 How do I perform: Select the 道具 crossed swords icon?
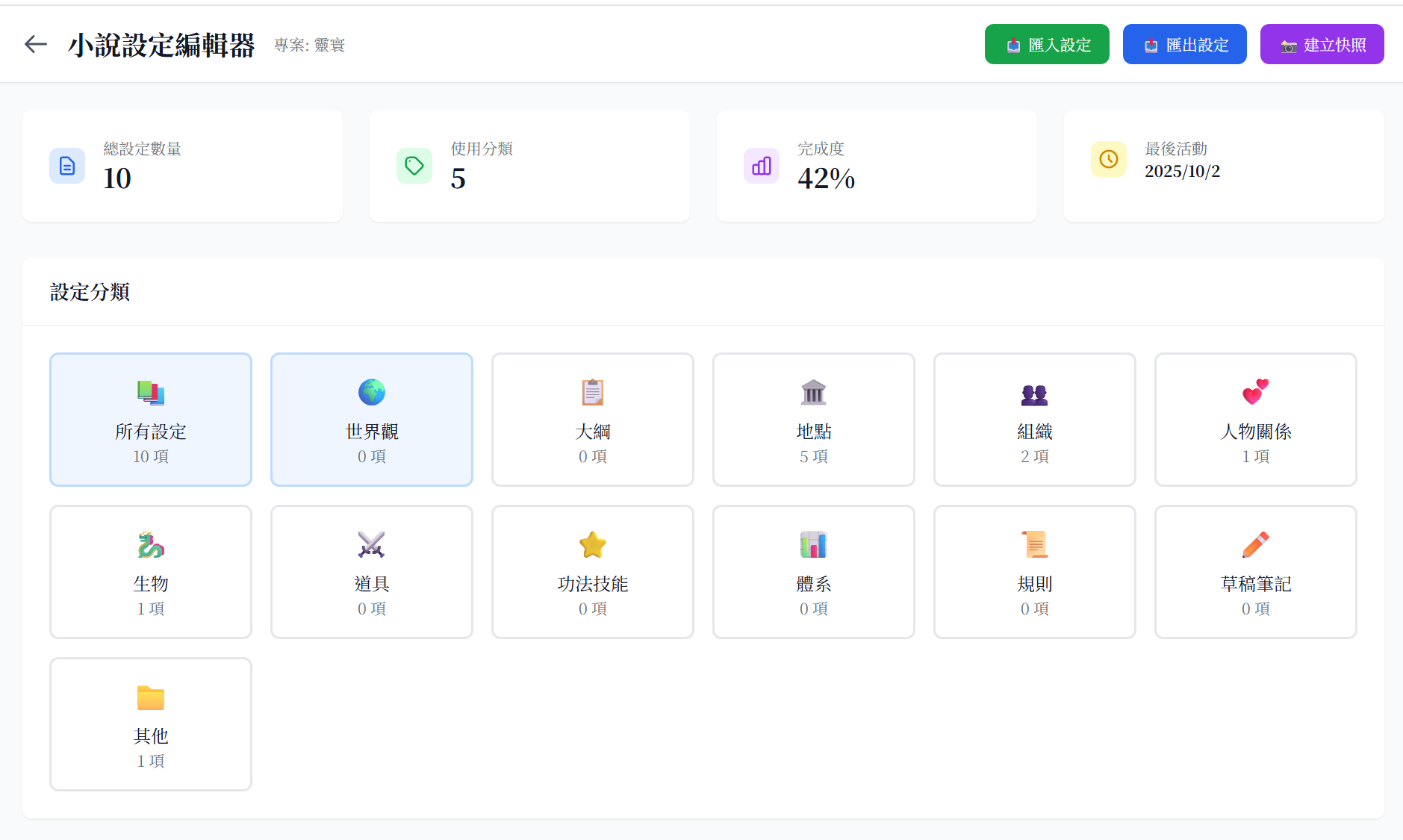pyautogui.click(x=371, y=545)
